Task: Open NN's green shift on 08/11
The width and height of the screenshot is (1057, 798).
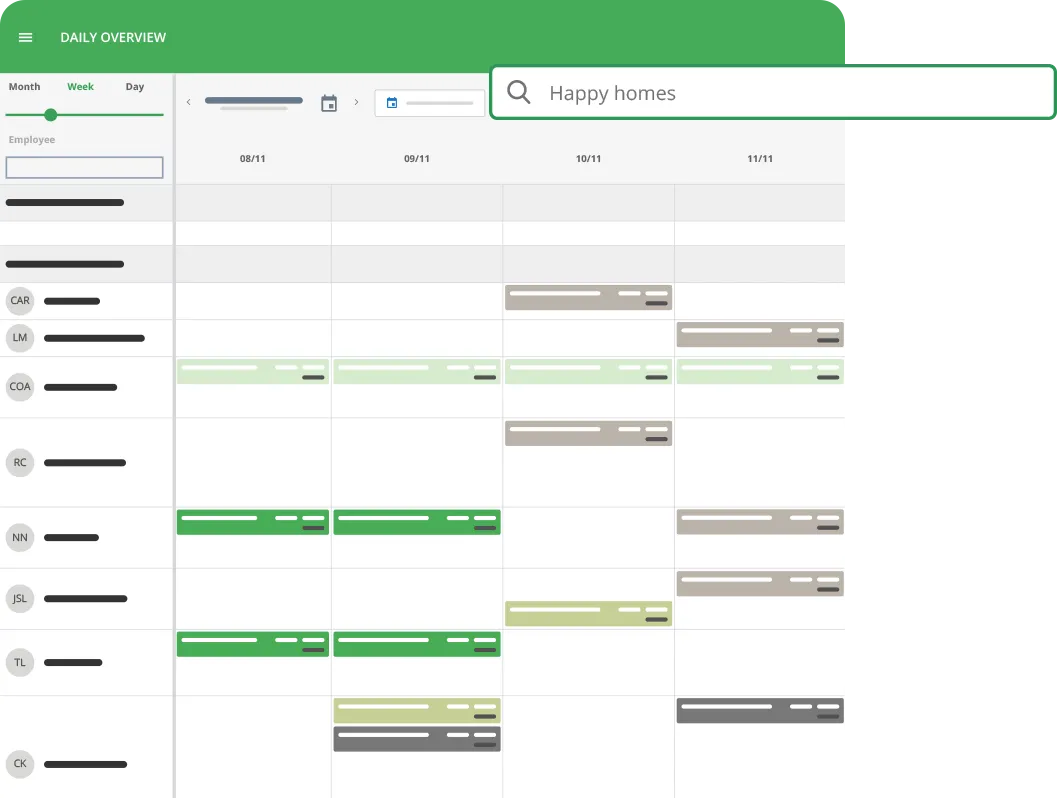Action: [x=252, y=521]
